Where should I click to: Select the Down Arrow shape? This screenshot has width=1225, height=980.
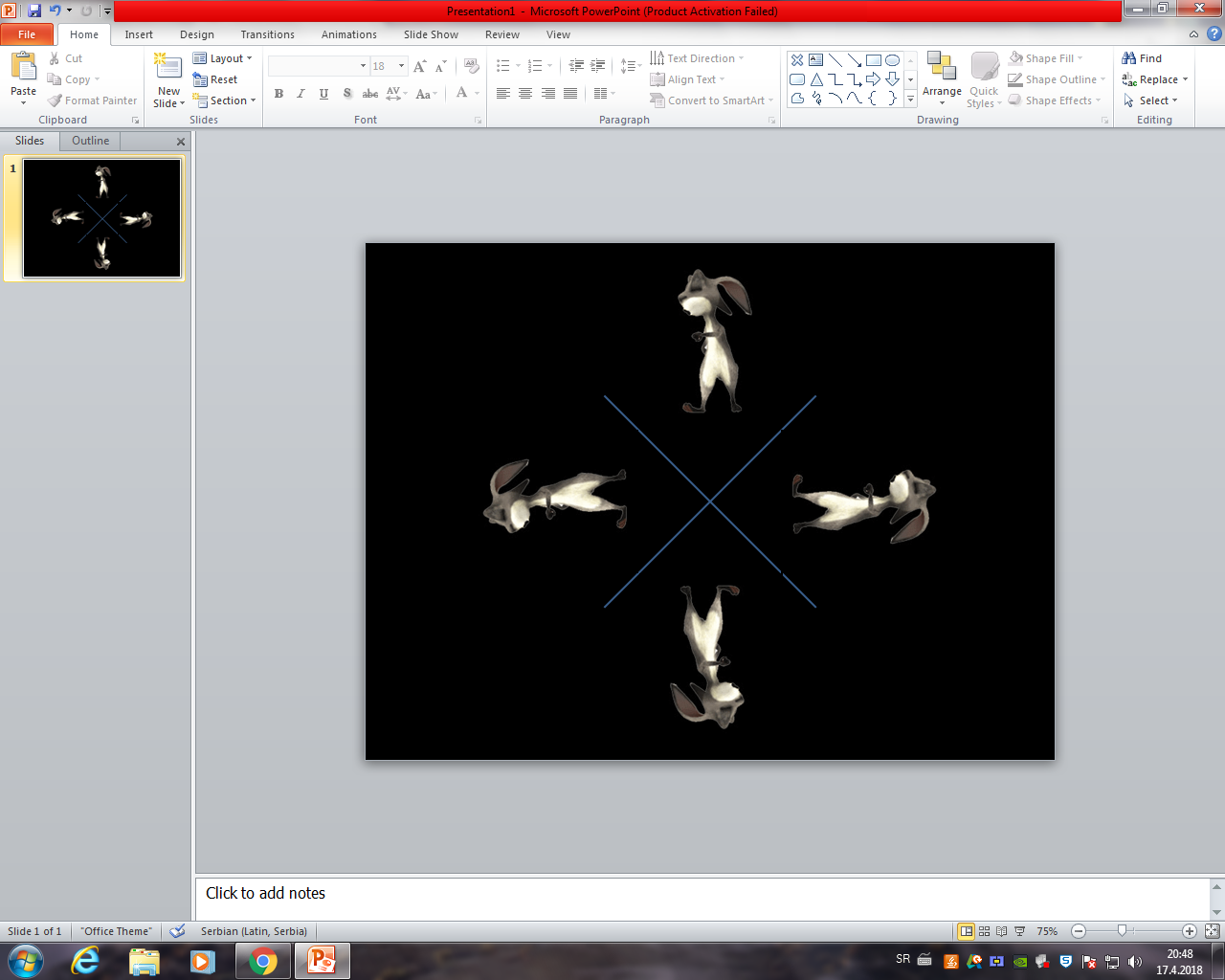pyautogui.click(x=892, y=79)
